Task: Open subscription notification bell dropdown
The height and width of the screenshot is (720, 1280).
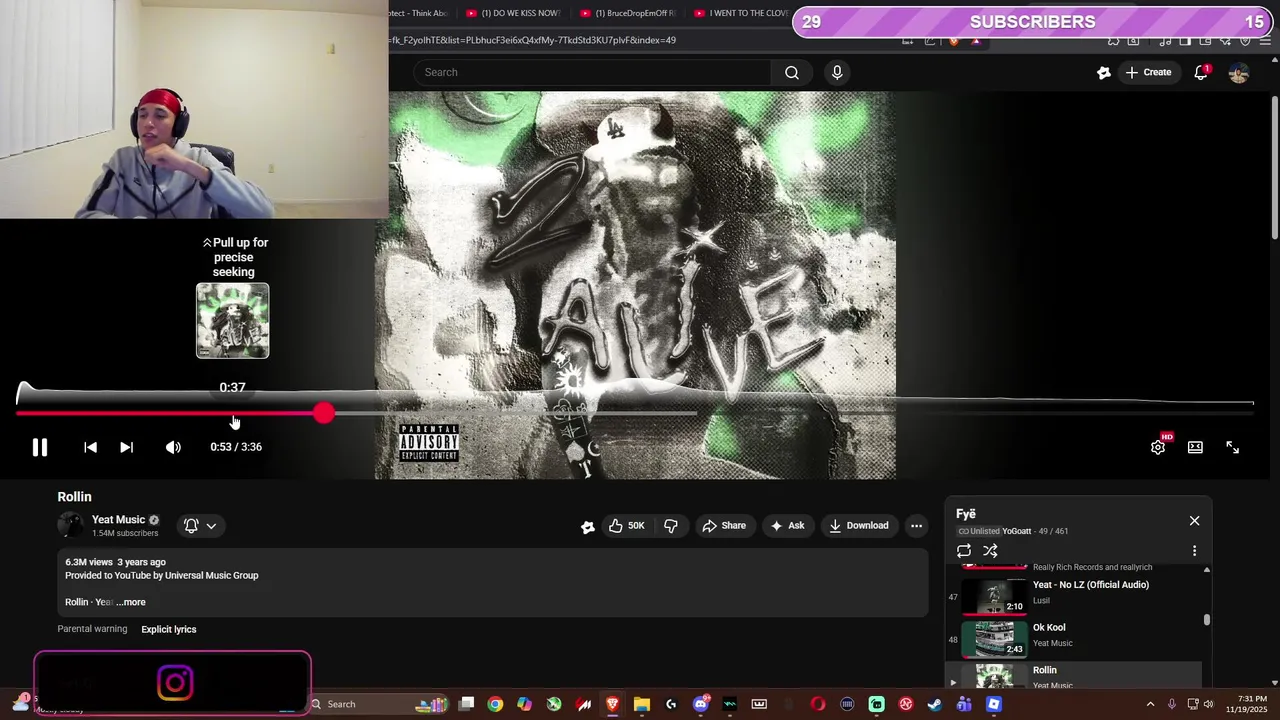Action: pyautogui.click(x=200, y=525)
